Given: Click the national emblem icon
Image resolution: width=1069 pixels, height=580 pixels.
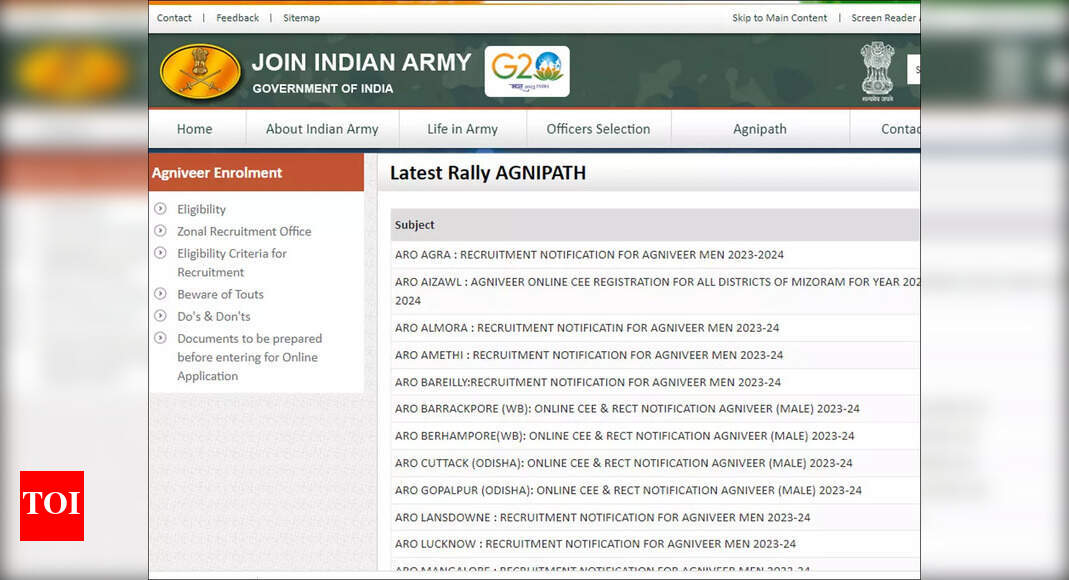Looking at the screenshot, I should click(877, 70).
